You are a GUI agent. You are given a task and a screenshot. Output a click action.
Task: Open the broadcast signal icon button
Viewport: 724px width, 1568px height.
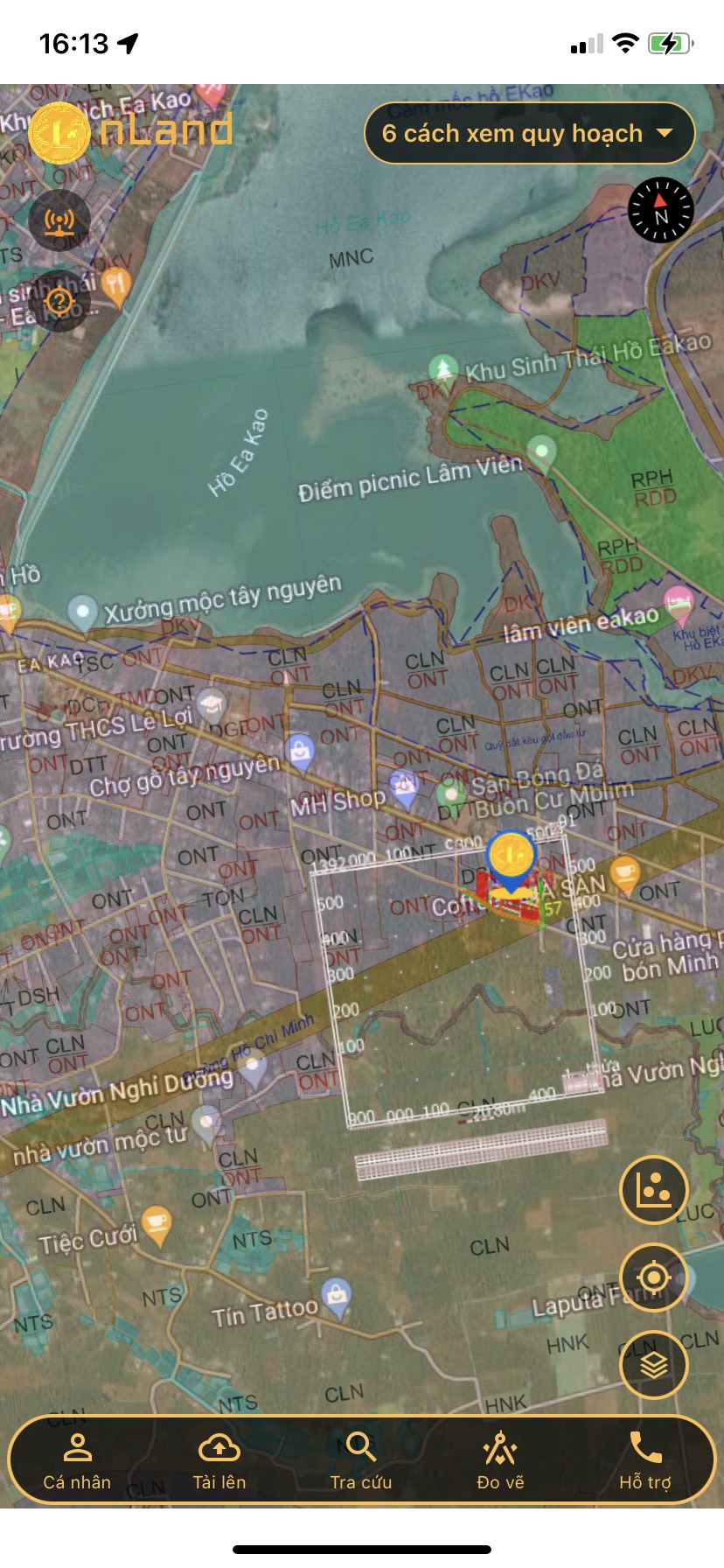point(59,221)
